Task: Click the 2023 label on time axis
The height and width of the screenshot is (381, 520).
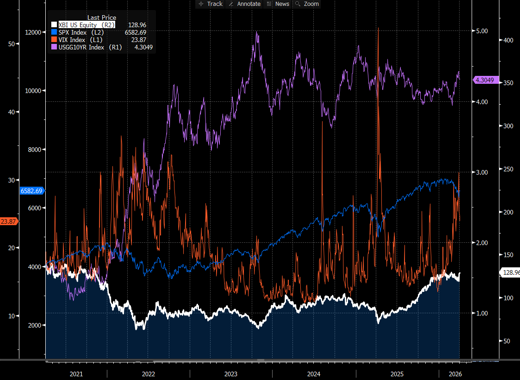Action: [x=231, y=374]
